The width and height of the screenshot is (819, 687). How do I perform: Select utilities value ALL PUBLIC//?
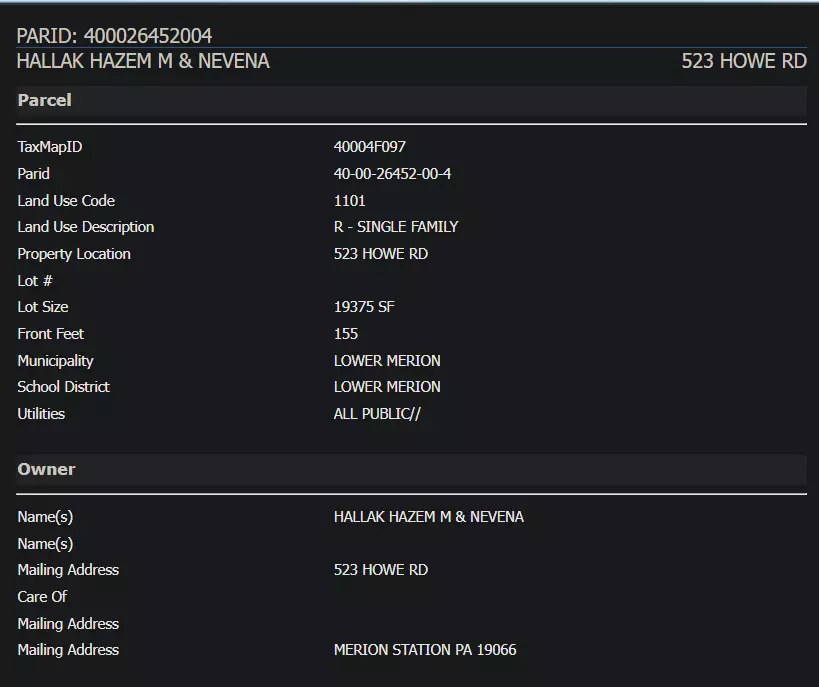click(377, 414)
